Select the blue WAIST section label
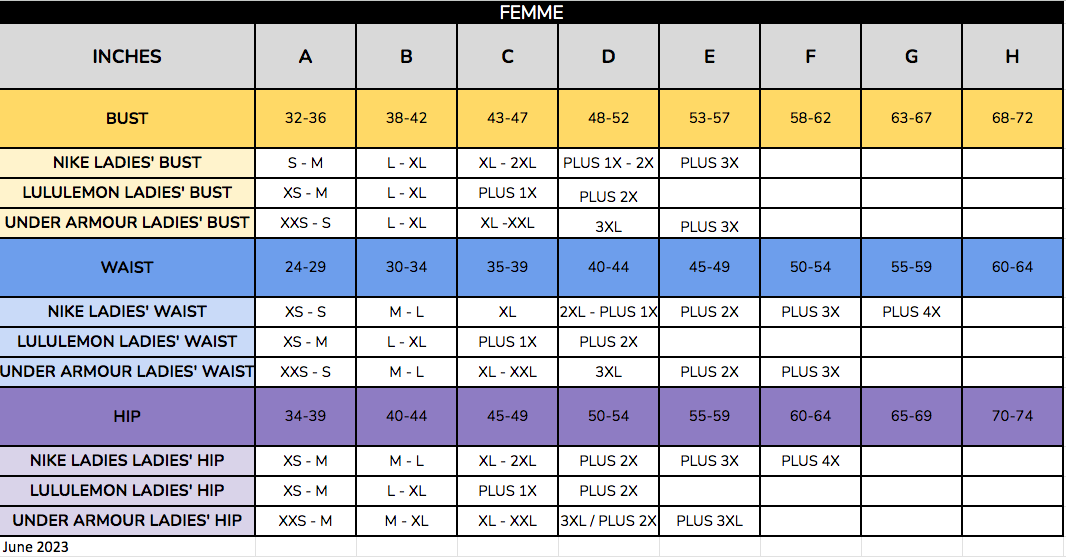1066x557 pixels. tap(127, 267)
